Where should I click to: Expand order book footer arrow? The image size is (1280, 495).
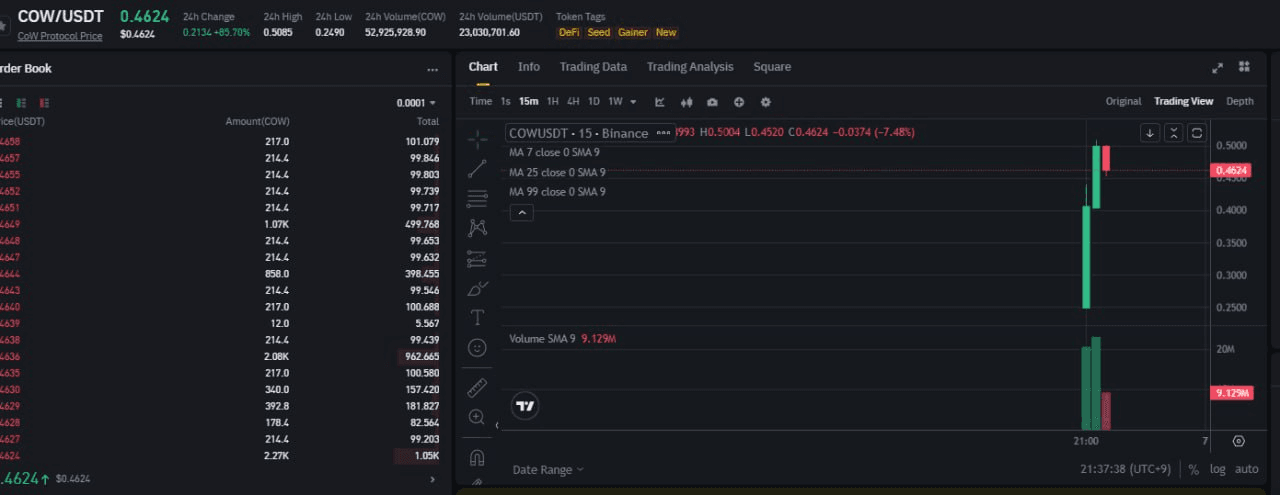tap(432, 479)
